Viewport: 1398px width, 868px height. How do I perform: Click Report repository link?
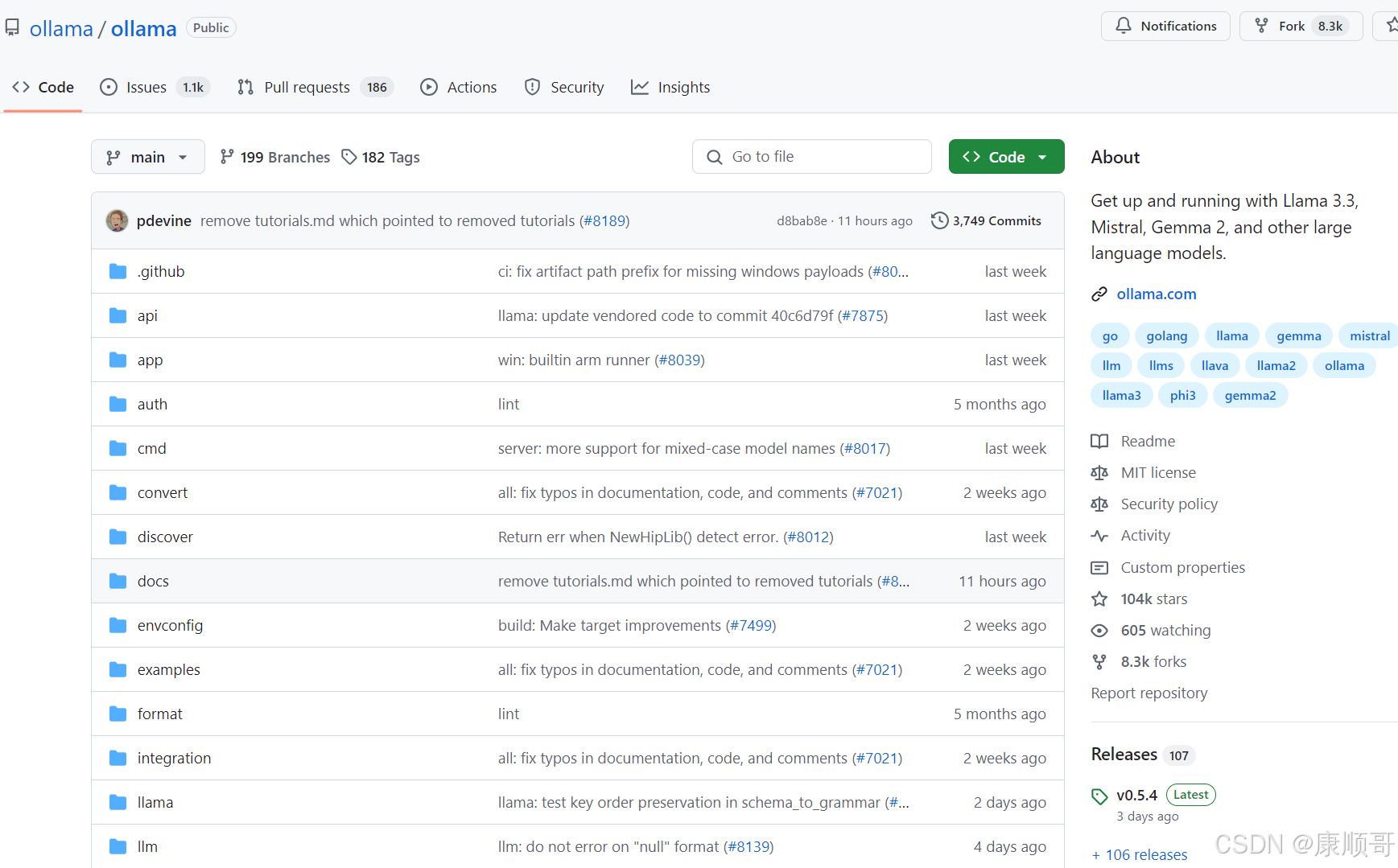1149,693
